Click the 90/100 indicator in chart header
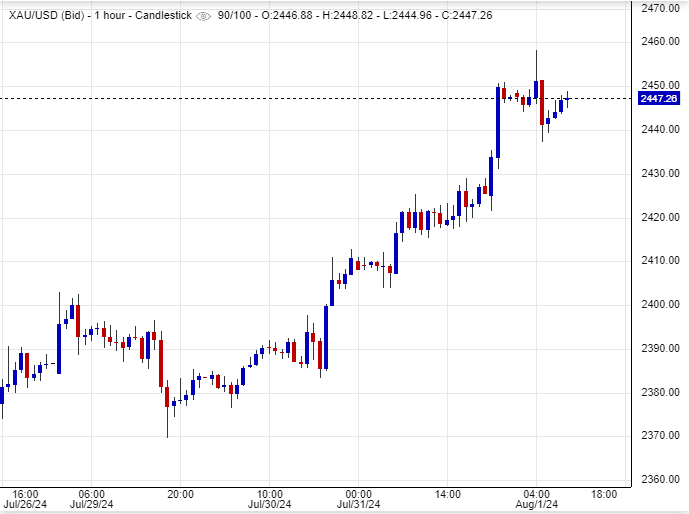Viewport: 689px width, 514px height. coord(235,17)
